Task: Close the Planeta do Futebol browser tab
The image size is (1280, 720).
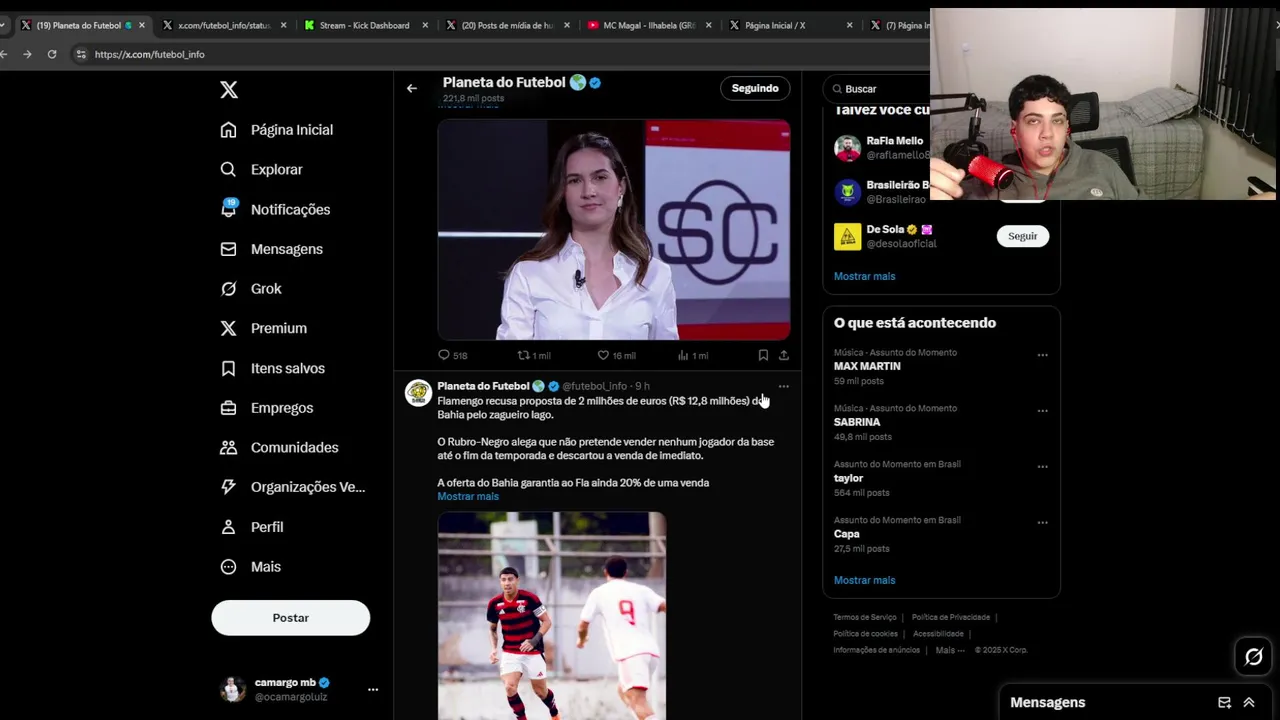Action: coord(141,25)
